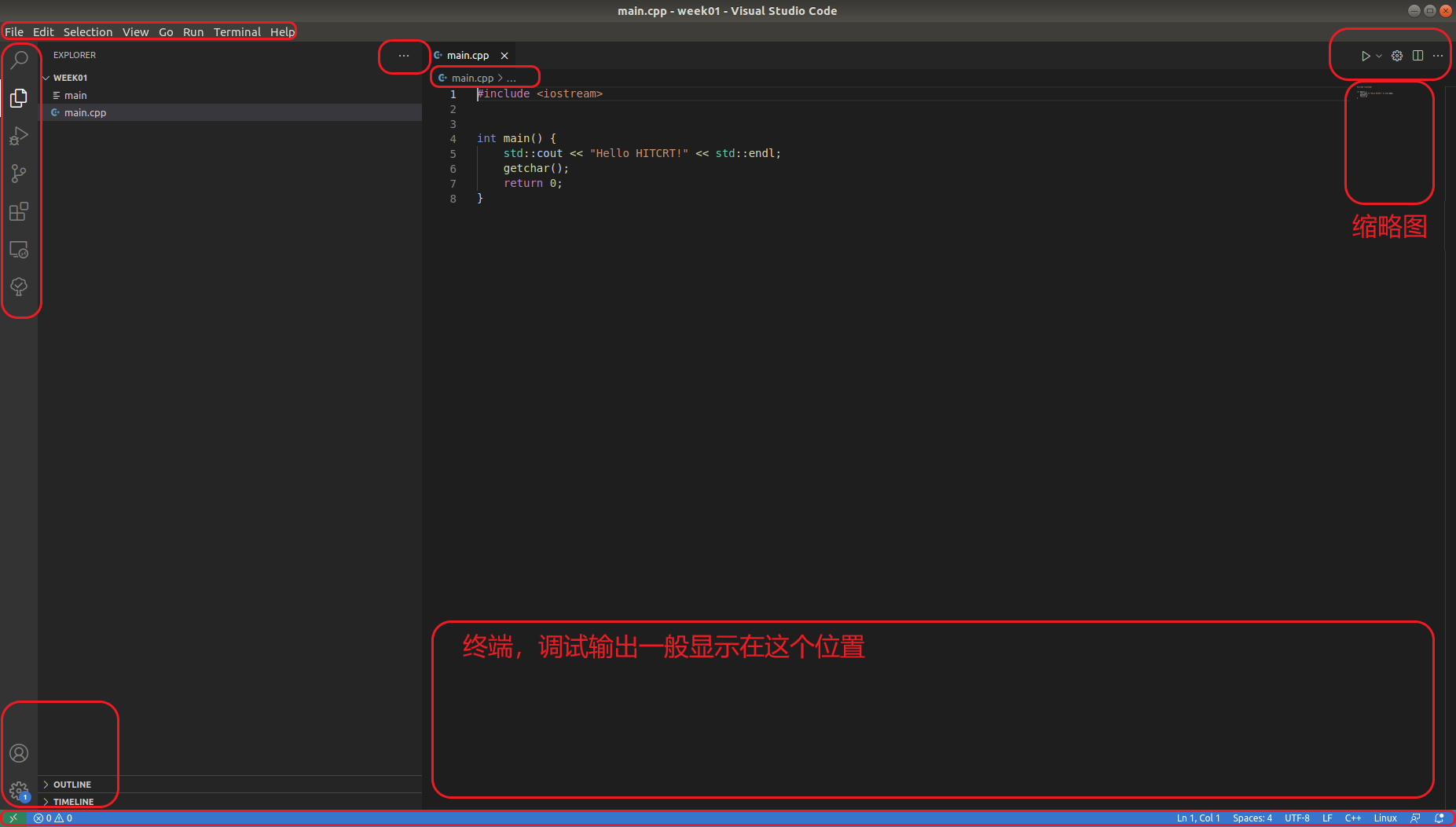Click the gear icon in editor toolbar
1456x827 pixels.
[x=1397, y=56]
